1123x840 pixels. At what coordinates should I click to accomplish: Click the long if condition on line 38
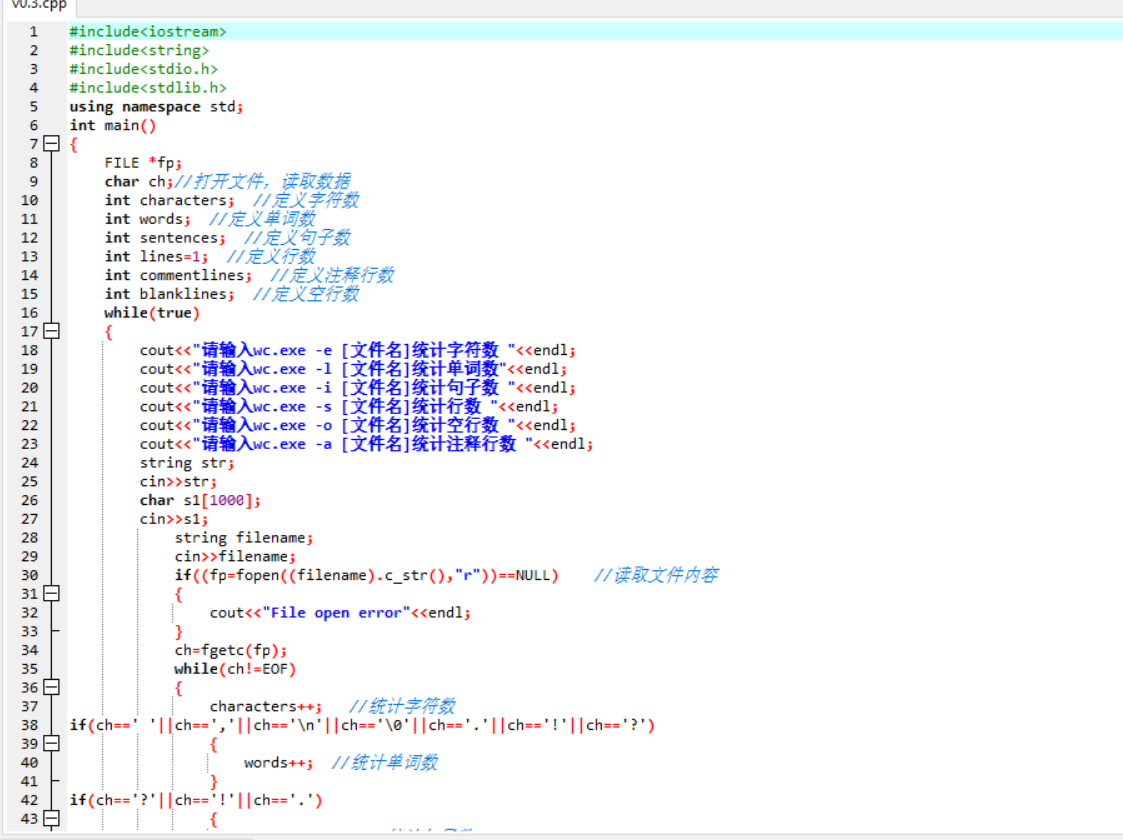pyautogui.click(x=362, y=725)
